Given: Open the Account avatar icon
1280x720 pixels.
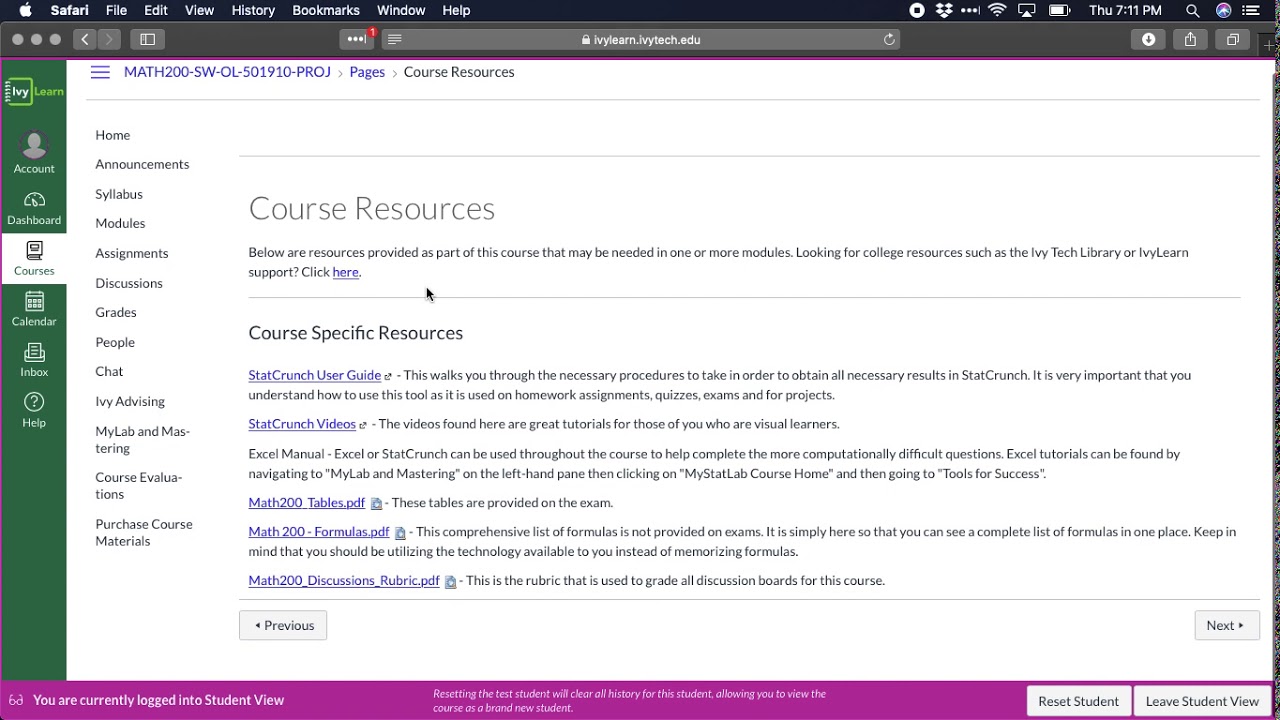Looking at the screenshot, I should [34, 153].
